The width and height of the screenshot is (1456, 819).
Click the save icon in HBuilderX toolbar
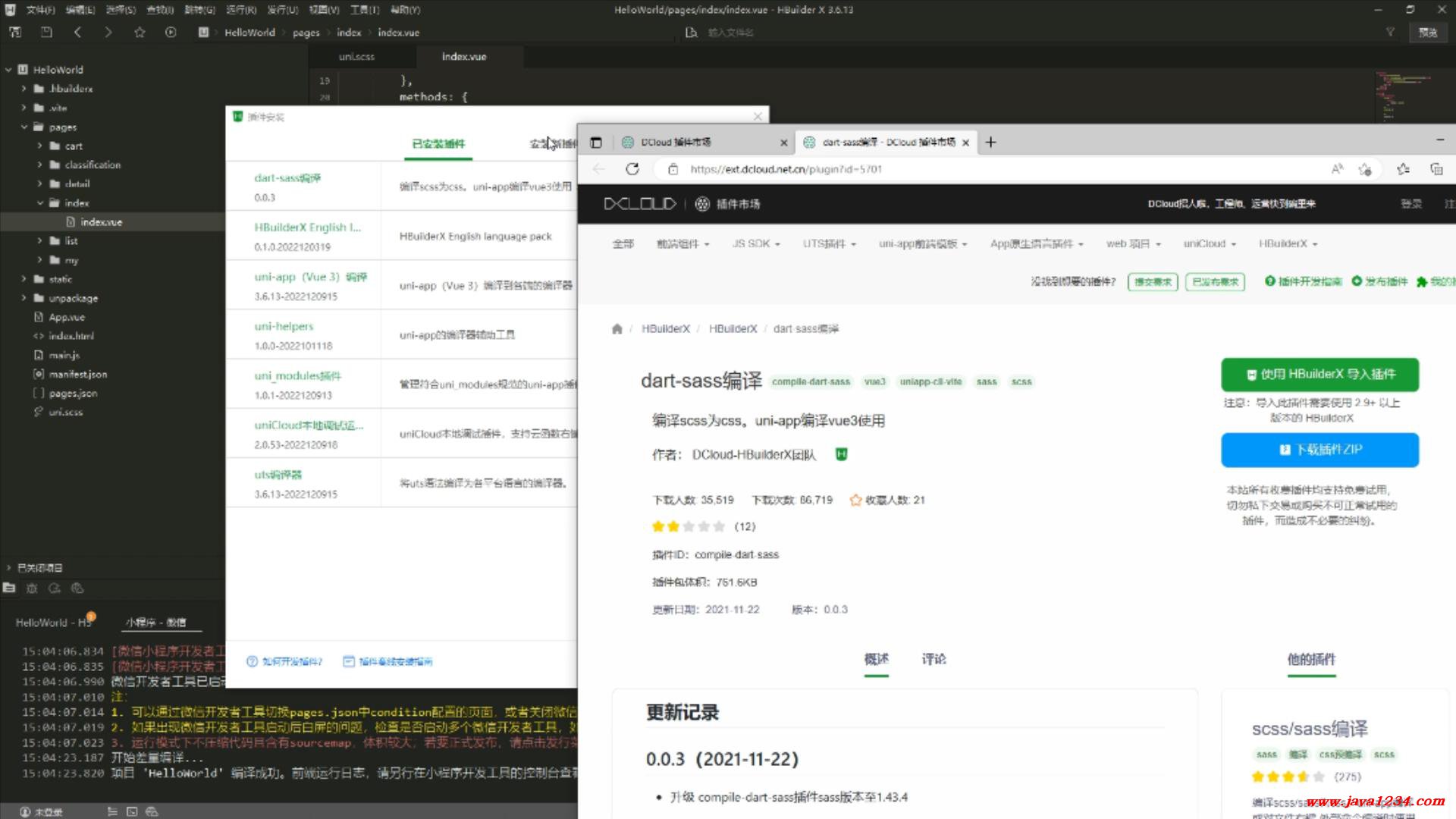click(46, 32)
